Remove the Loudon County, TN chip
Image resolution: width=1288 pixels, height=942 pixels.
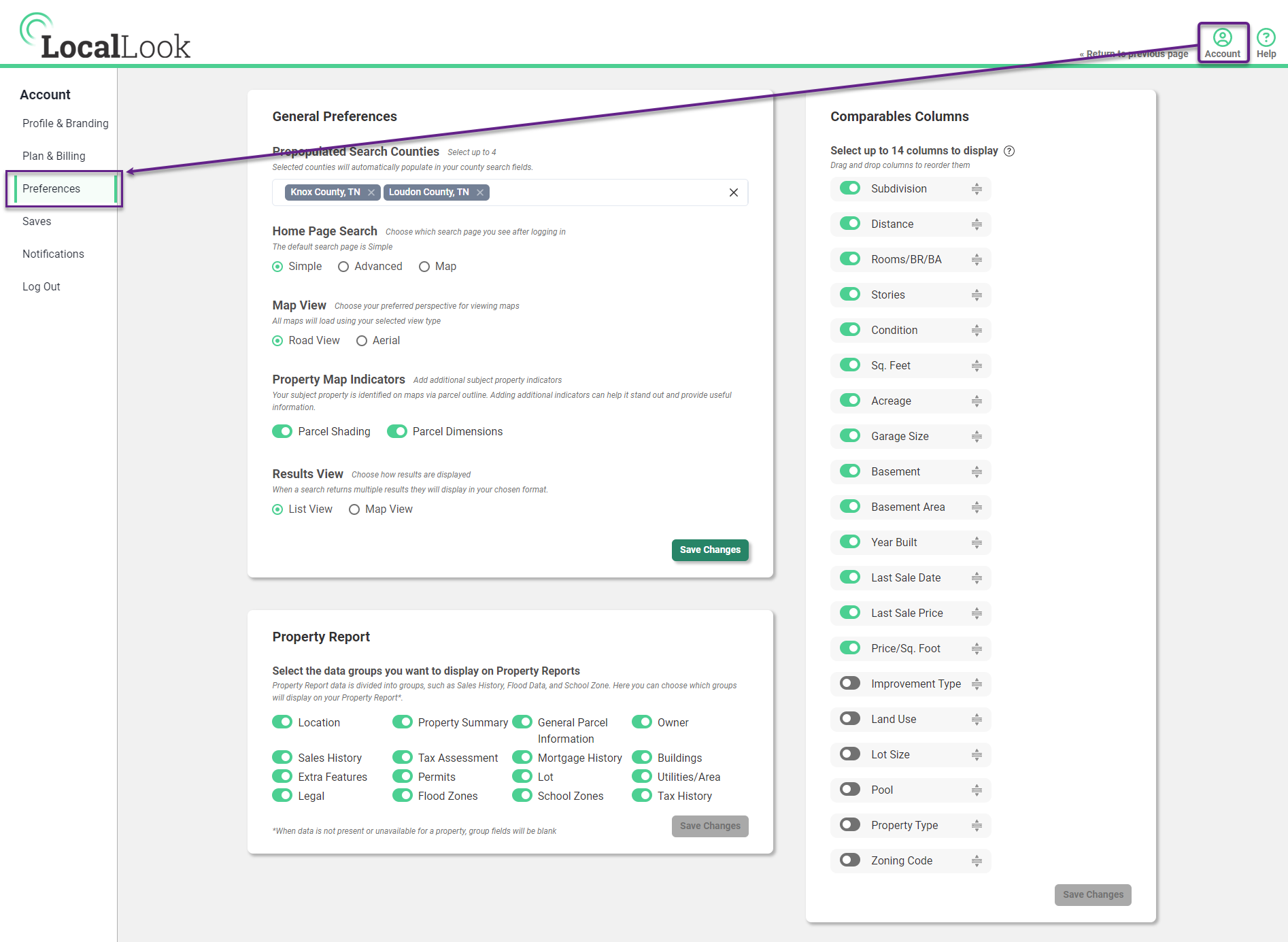point(479,192)
